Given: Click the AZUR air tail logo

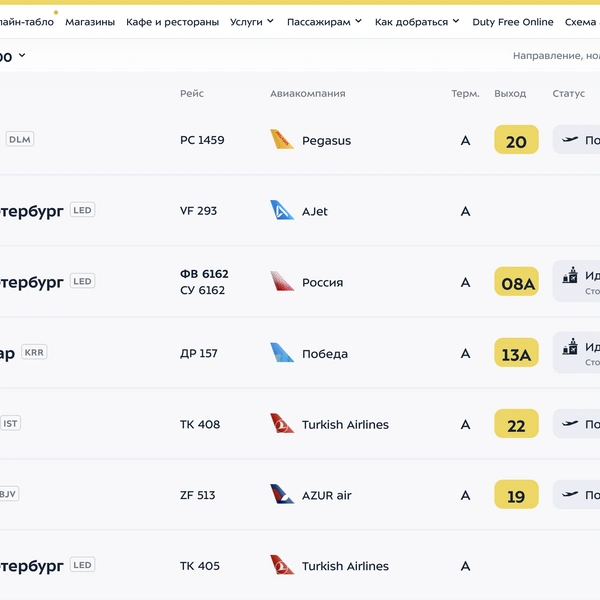Looking at the screenshot, I should tap(282, 494).
